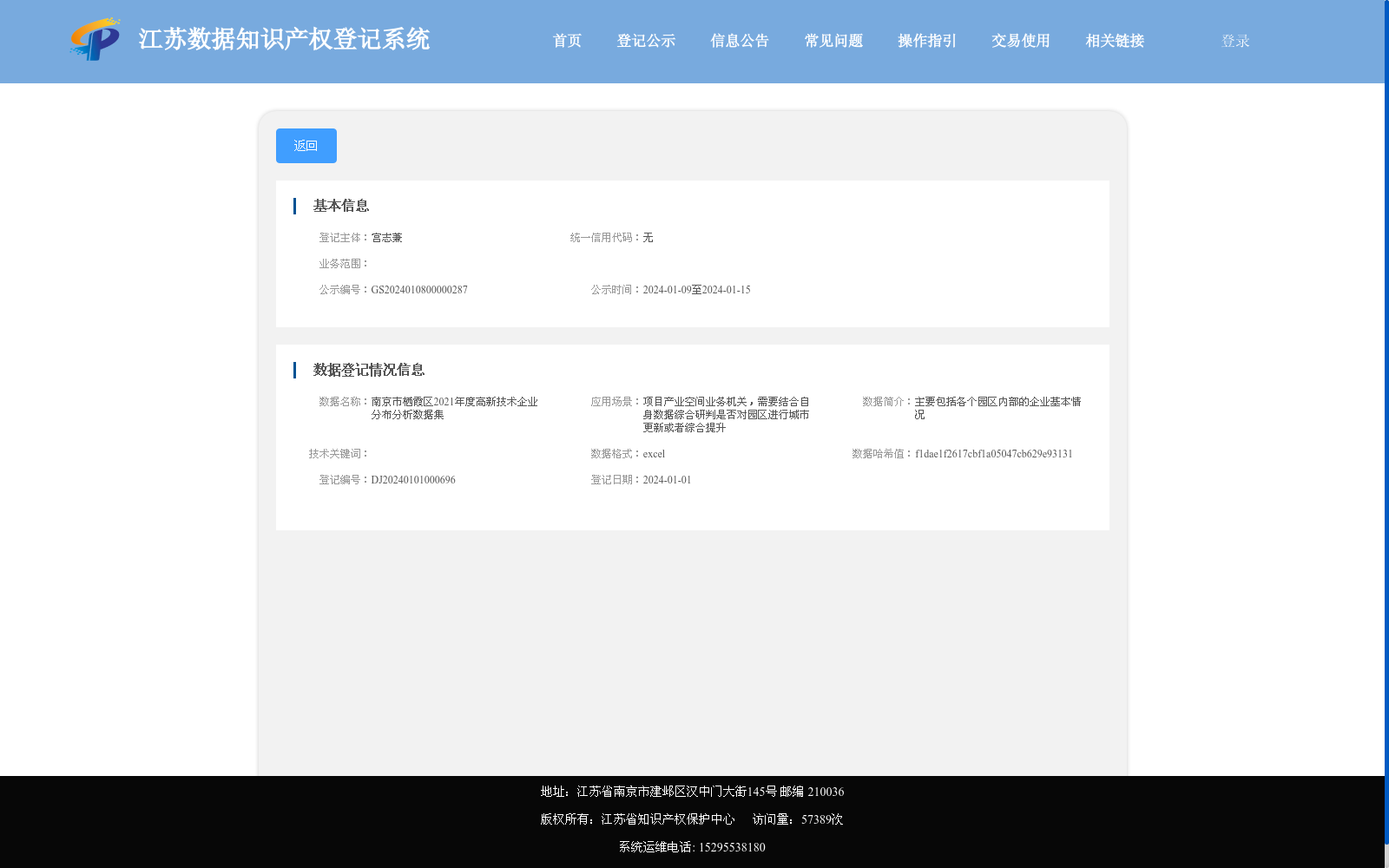Screen dimensions: 1389x868
Task: Select the notice period 2024-01-09至2024-01-15
Action: coord(696,290)
